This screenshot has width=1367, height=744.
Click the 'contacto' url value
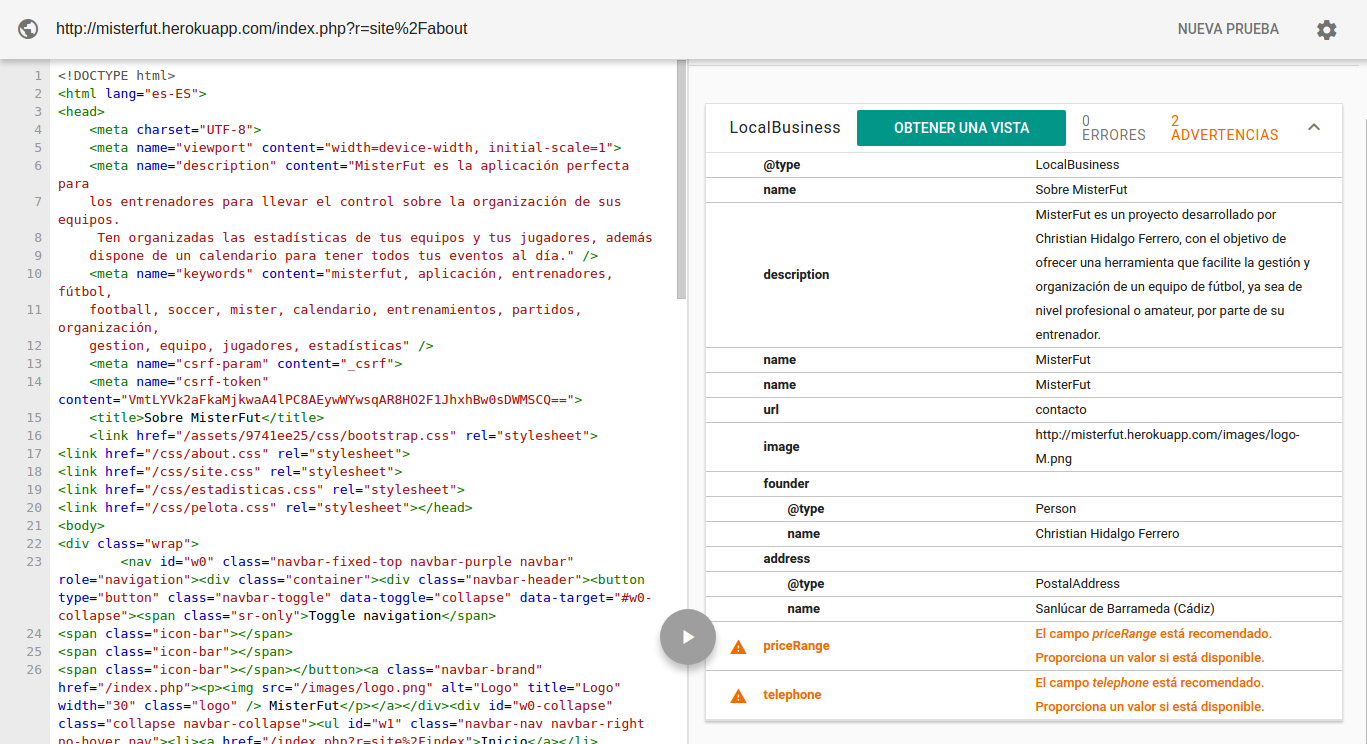1061,410
